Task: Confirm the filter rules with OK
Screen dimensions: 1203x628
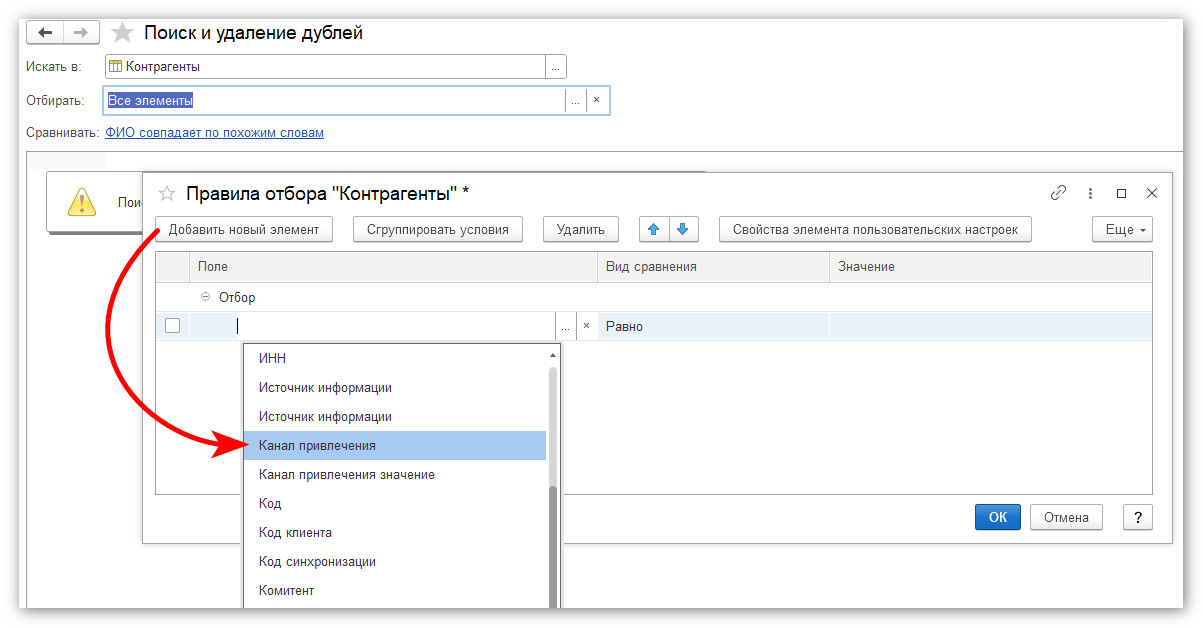Action: coord(998,517)
